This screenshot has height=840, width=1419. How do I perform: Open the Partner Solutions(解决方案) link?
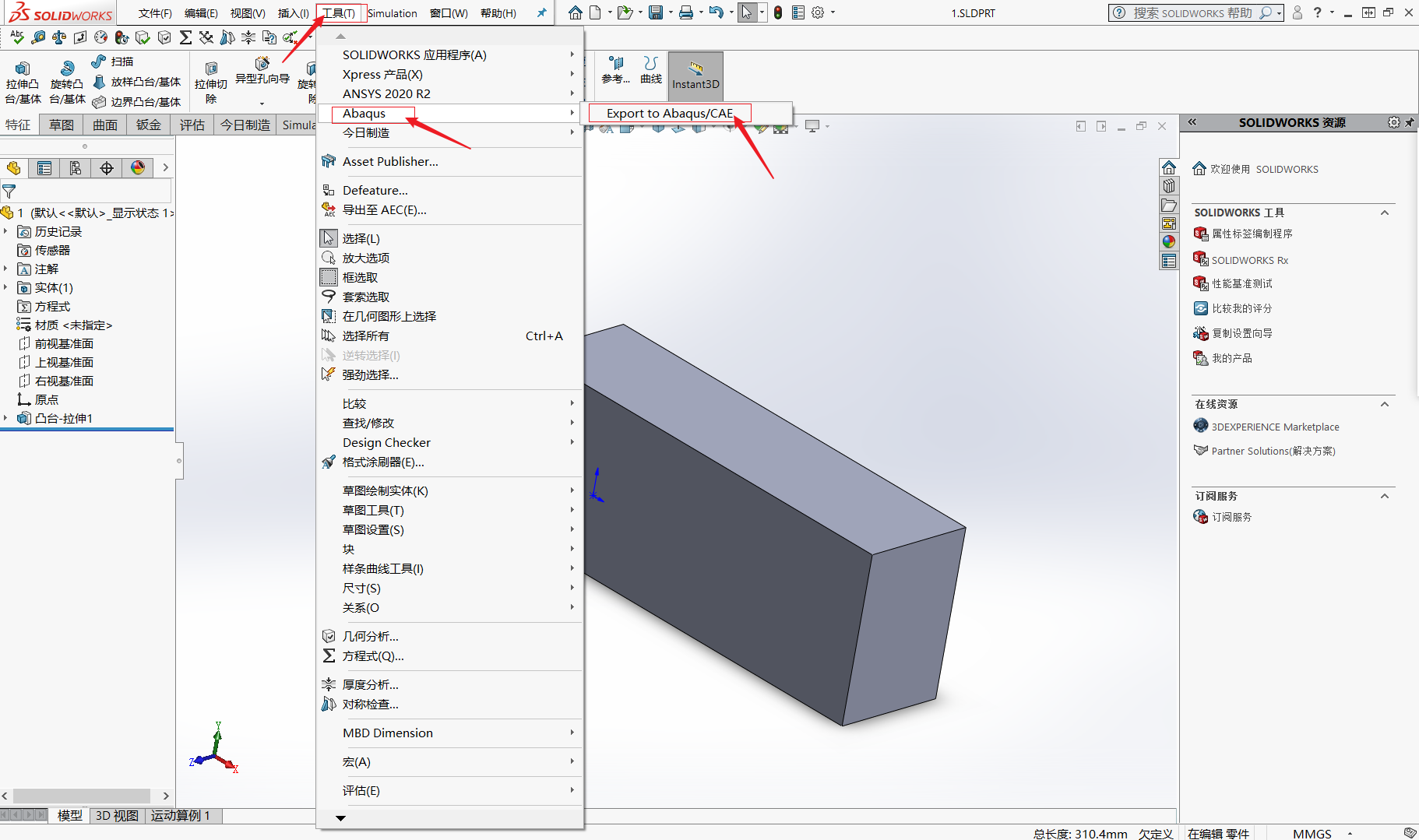pyautogui.click(x=1273, y=451)
